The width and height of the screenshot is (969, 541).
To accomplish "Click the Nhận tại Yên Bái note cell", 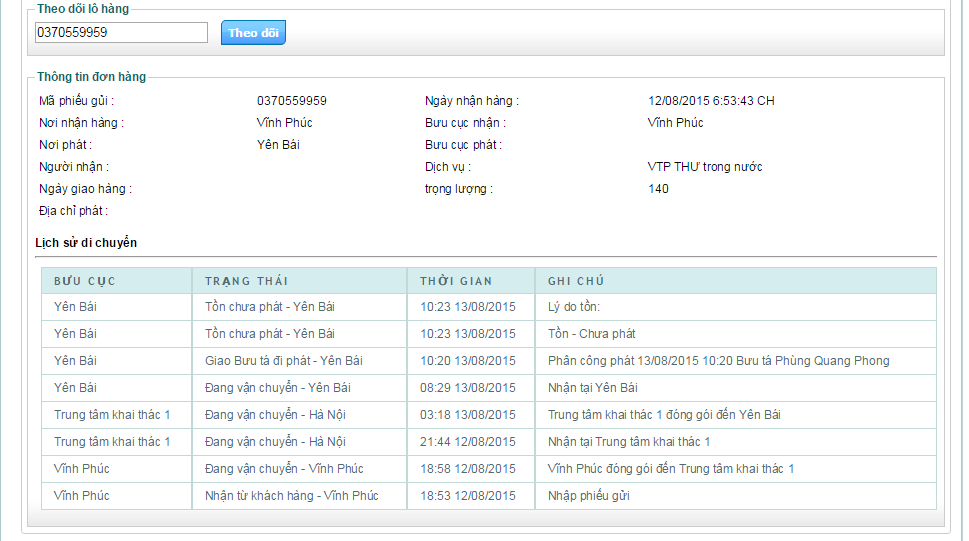I will (x=592, y=388).
